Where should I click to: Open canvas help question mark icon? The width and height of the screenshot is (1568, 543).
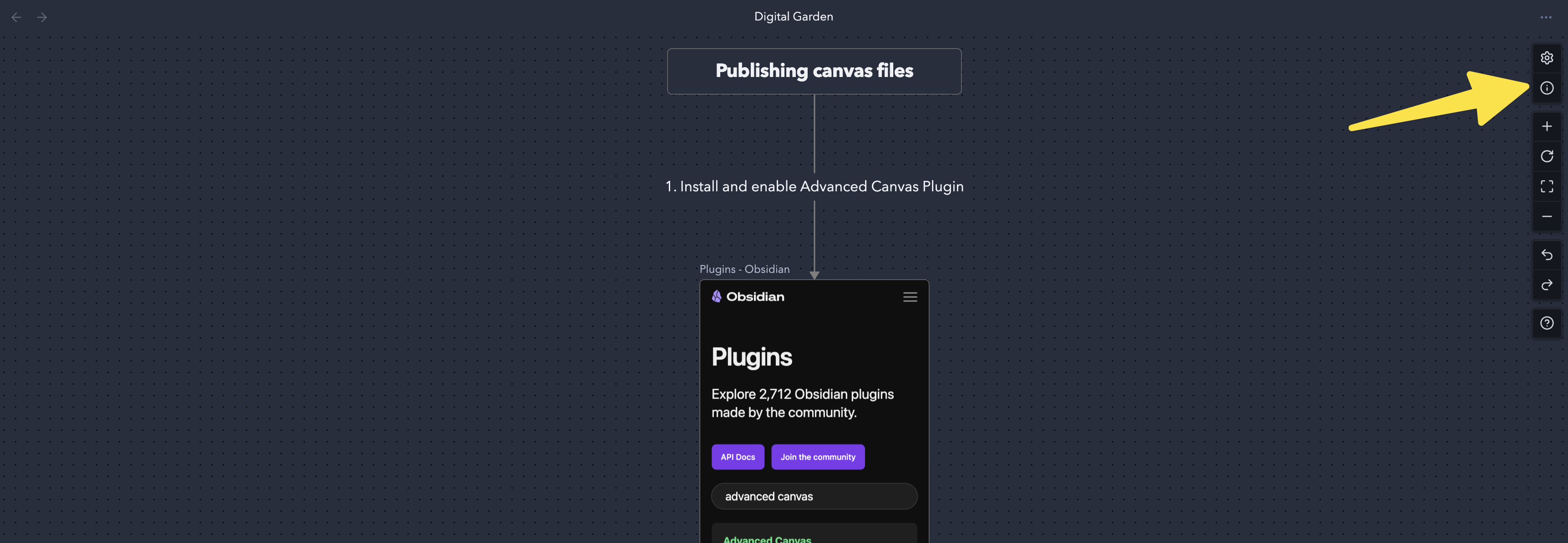click(x=1546, y=323)
